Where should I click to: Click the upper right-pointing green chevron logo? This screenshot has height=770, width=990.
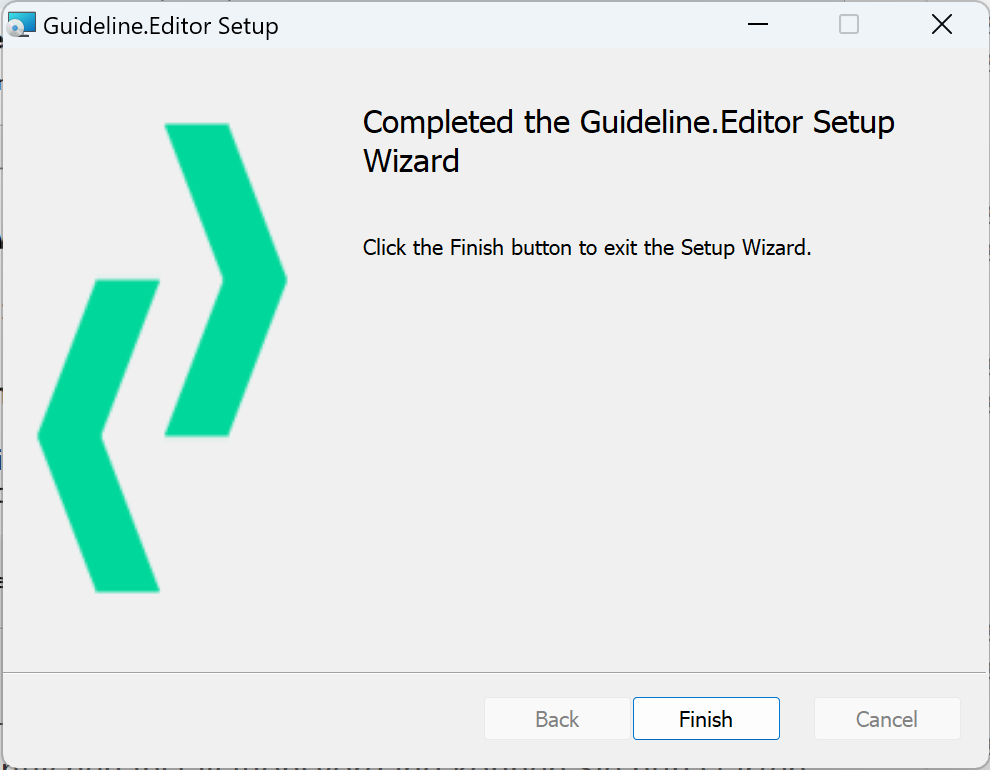226,280
